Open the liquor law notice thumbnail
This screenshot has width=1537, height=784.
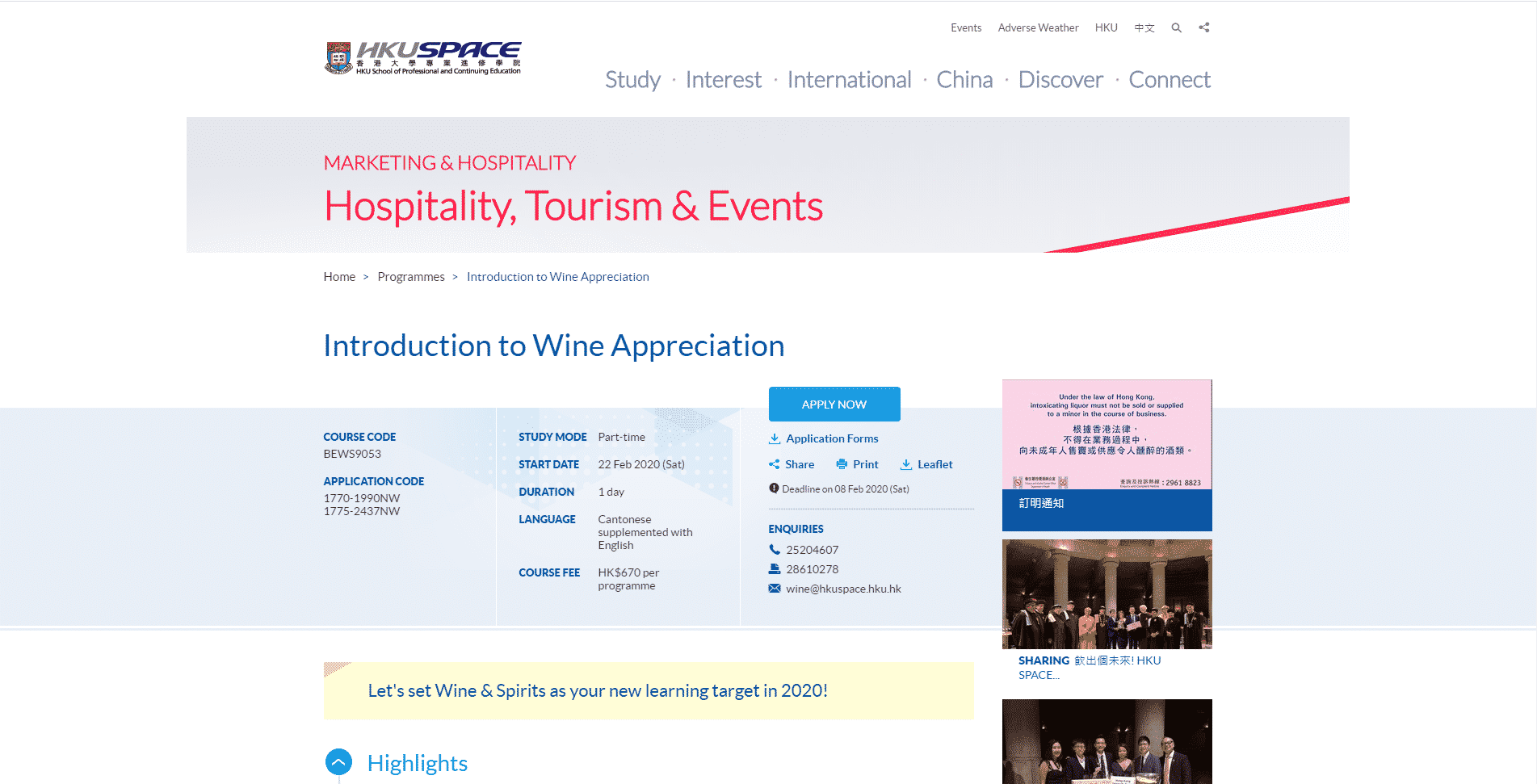[x=1107, y=434]
